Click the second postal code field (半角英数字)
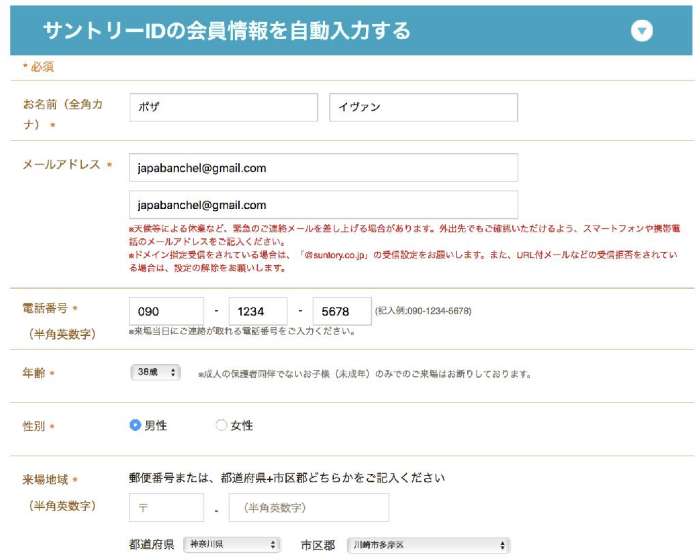 [x=309, y=508]
